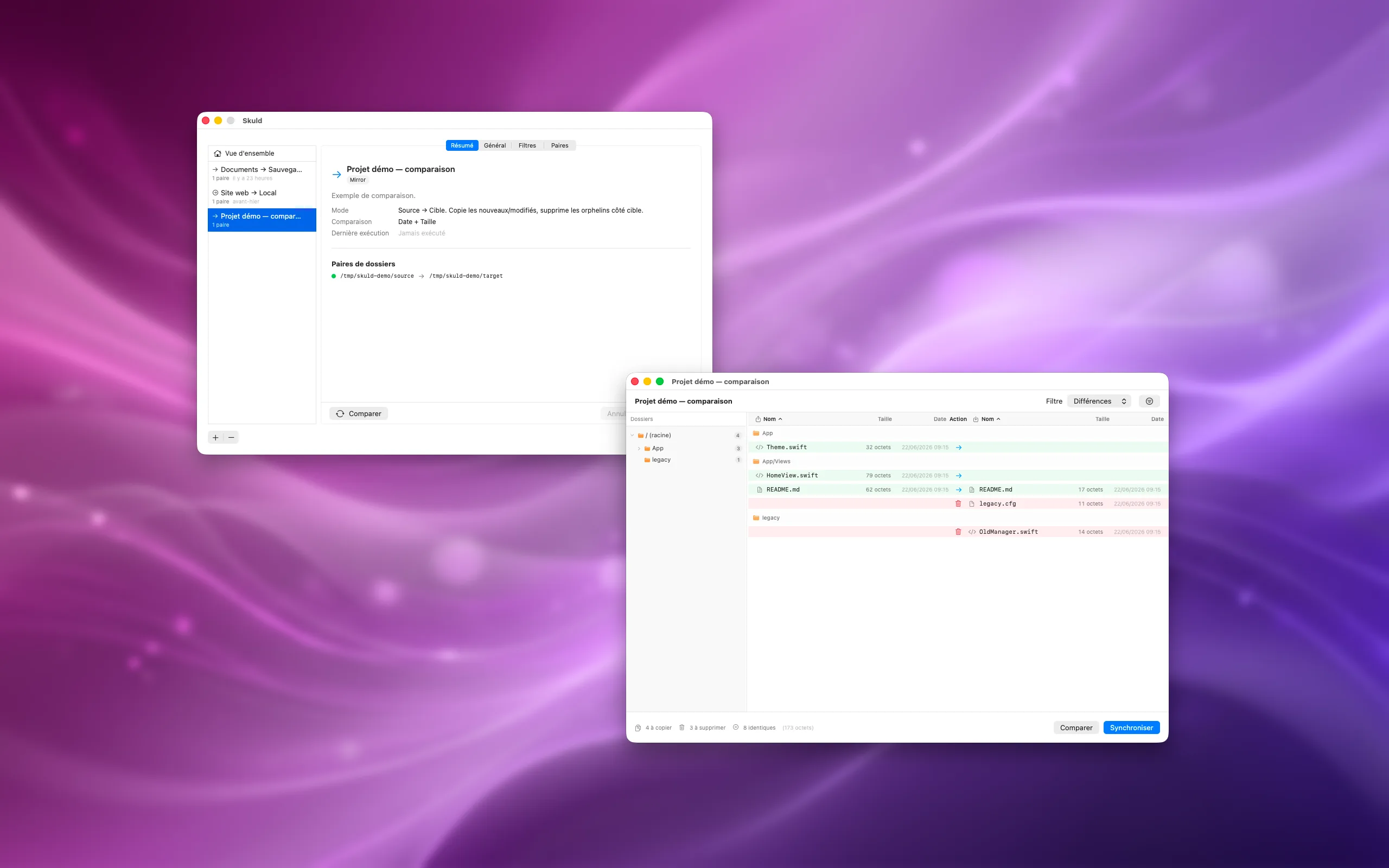
Task: Click the copy arrow for README.md
Action: pyautogui.click(x=959, y=490)
